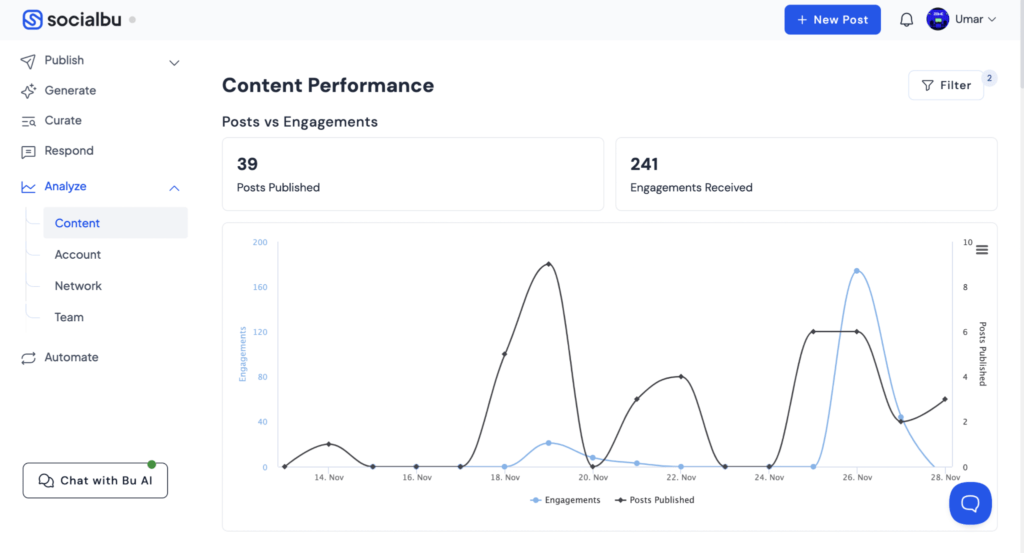Go to the Network analytics page
This screenshot has width=1024, height=553.
point(78,286)
